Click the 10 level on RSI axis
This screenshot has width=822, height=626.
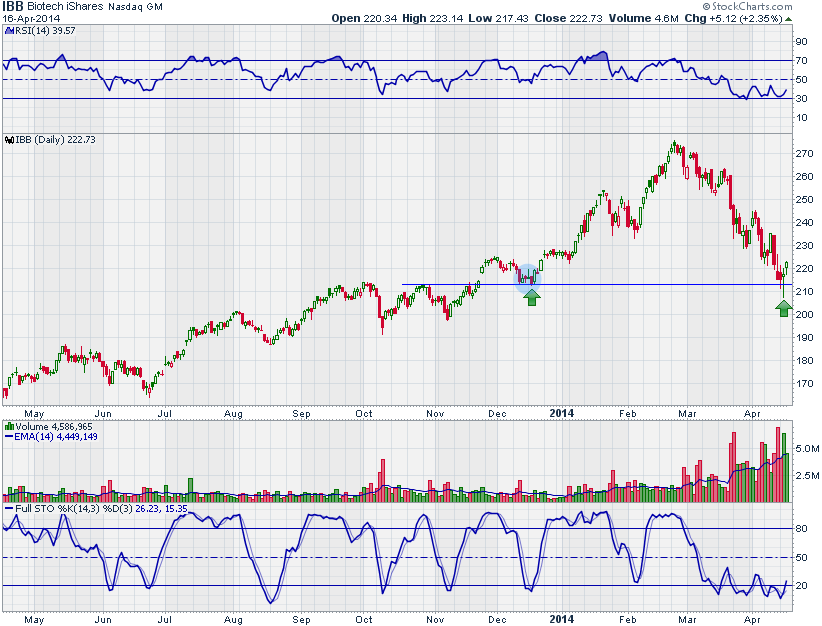pos(802,117)
